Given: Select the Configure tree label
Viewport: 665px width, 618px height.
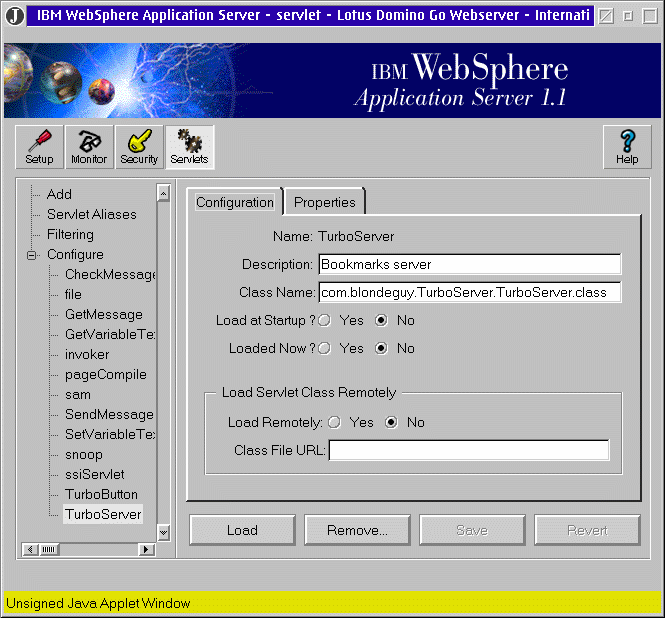Looking at the screenshot, I should 75,254.
